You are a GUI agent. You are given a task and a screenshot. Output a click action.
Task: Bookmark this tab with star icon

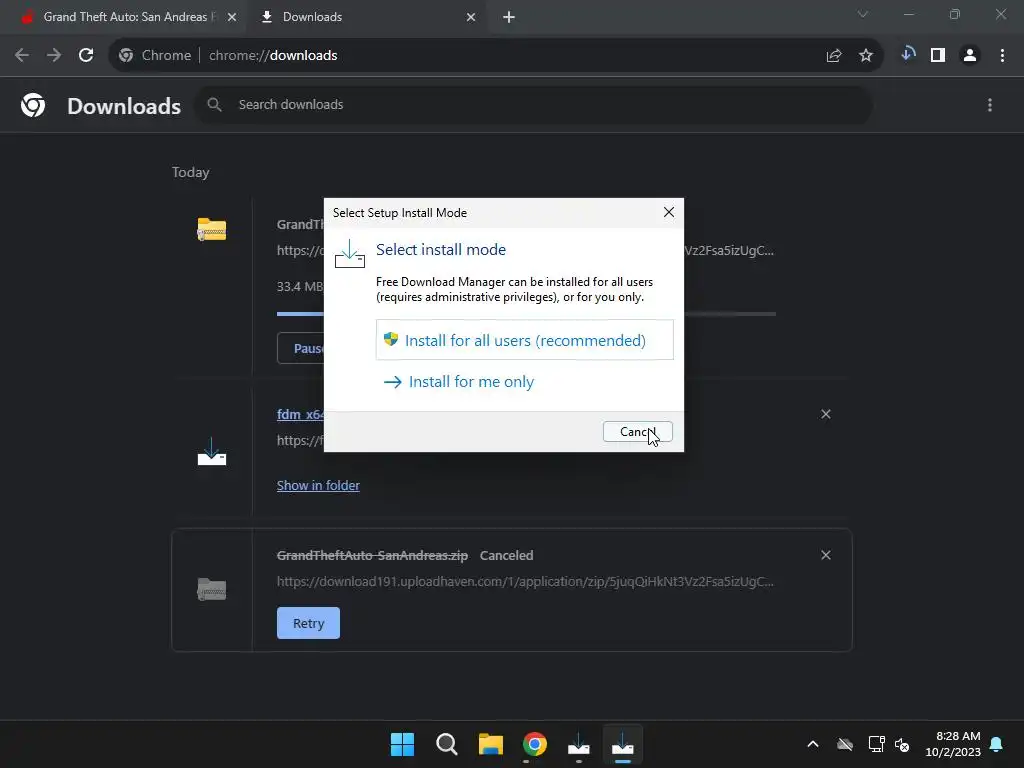coord(865,56)
